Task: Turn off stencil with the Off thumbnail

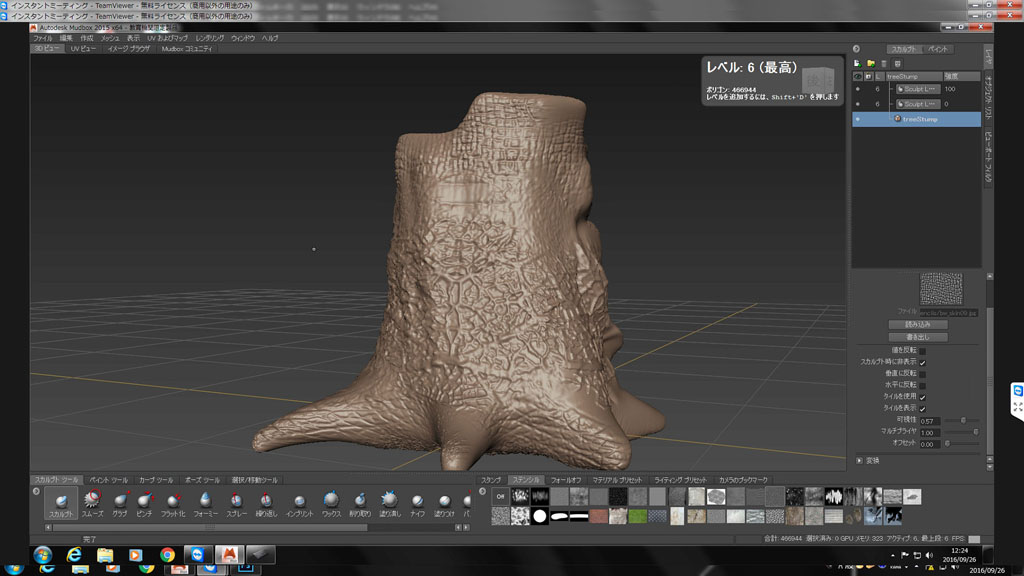Action: pyautogui.click(x=500, y=496)
